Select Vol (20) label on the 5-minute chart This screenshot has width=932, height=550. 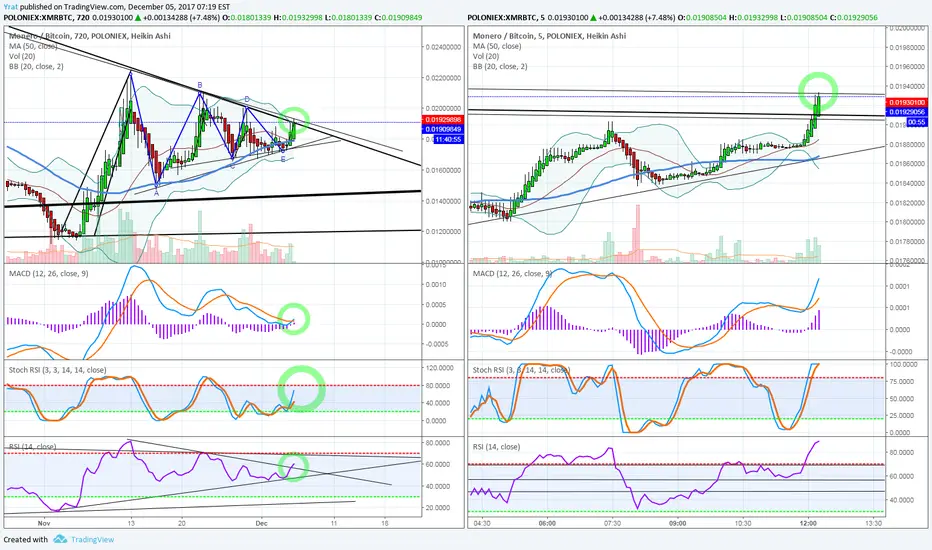point(486,56)
